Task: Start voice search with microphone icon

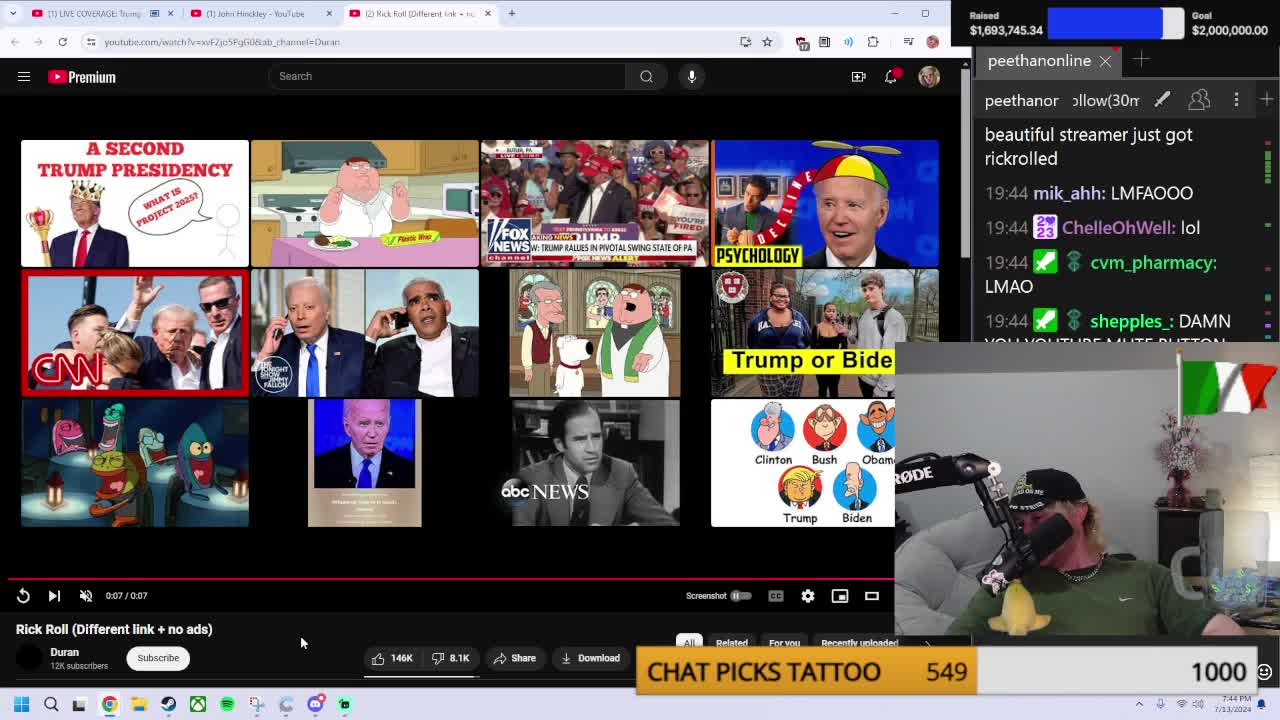Action: point(691,76)
